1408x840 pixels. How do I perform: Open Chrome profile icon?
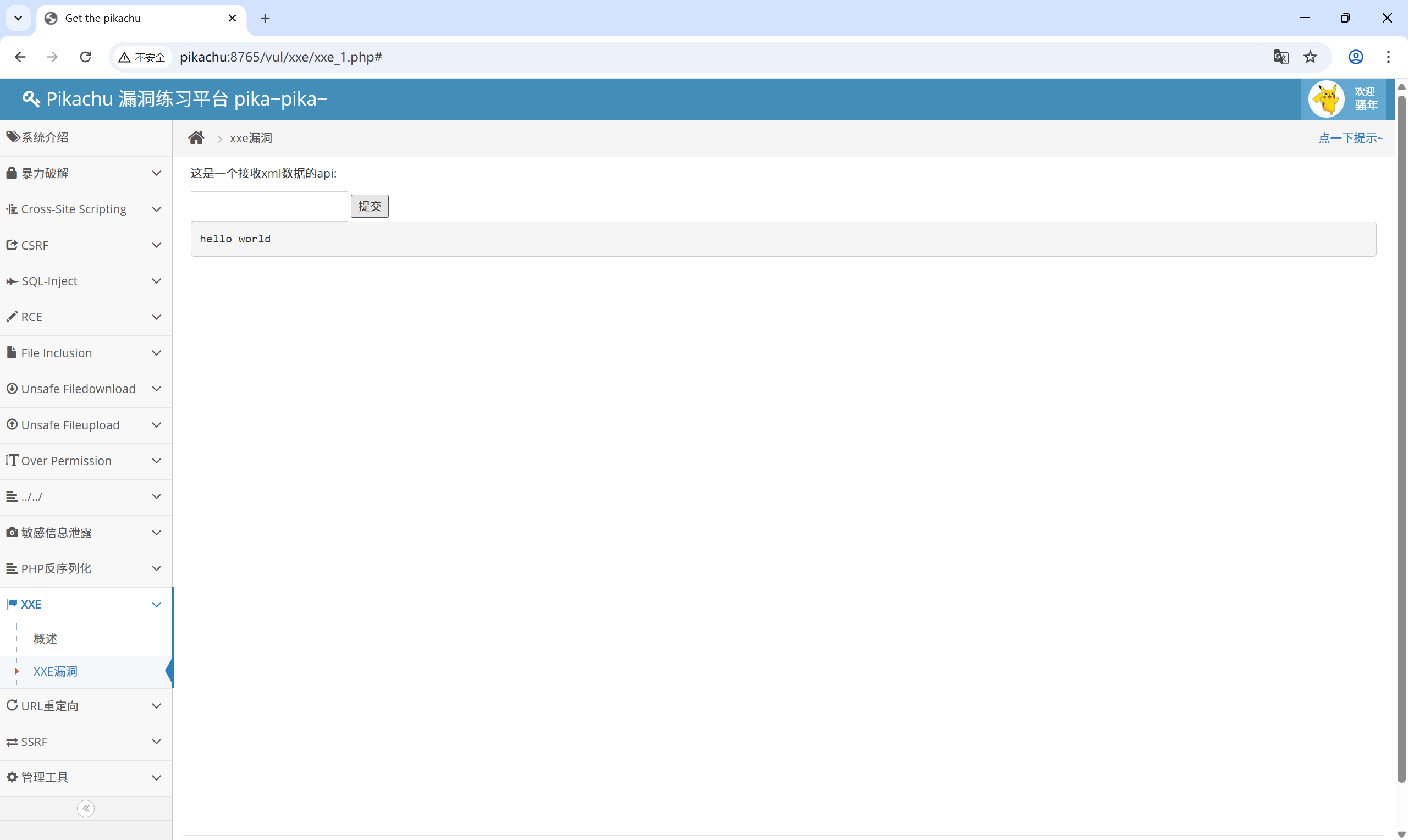1355,57
